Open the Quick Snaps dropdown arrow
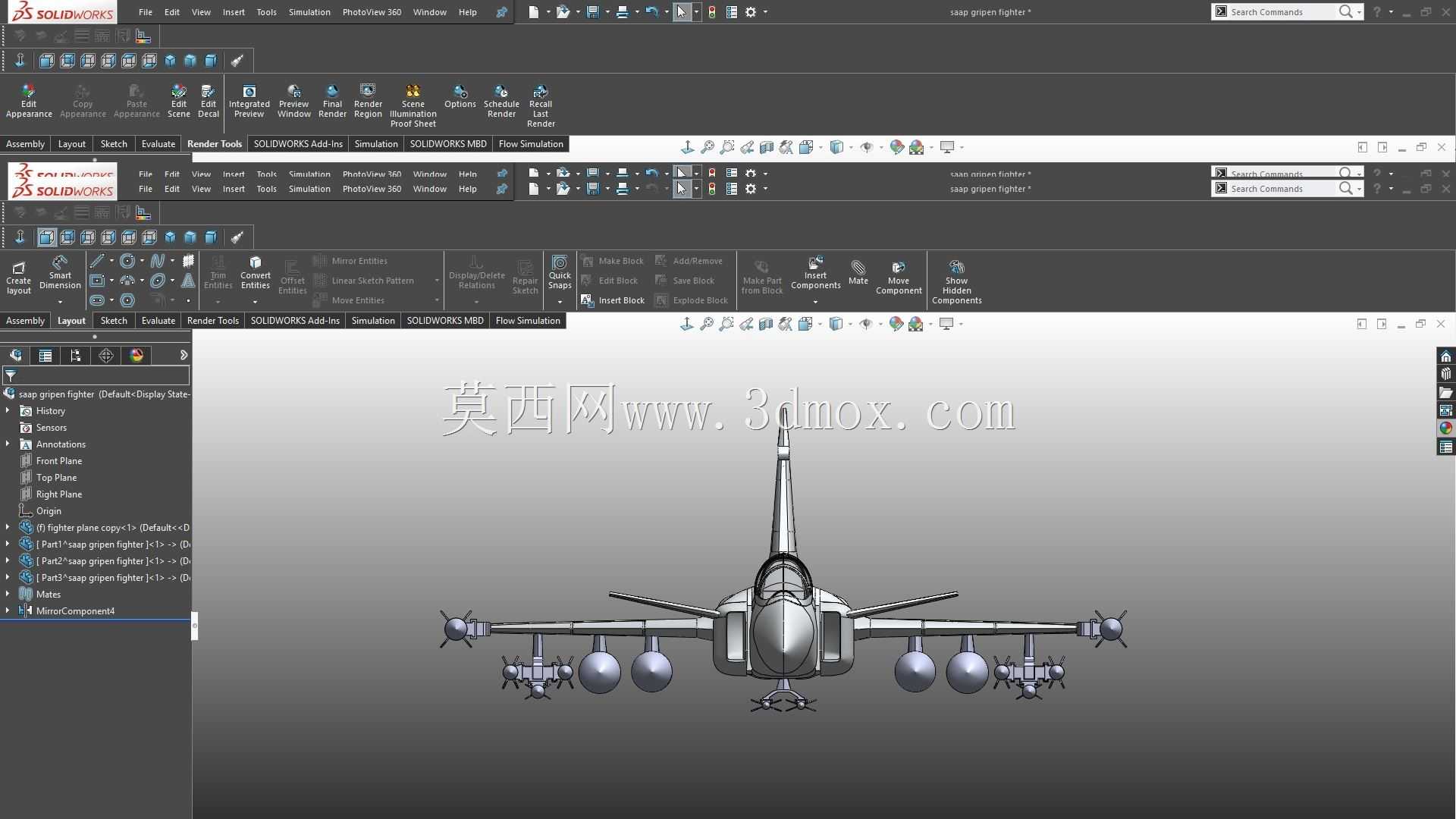This screenshot has height=819, width=1456. point(560,302)
